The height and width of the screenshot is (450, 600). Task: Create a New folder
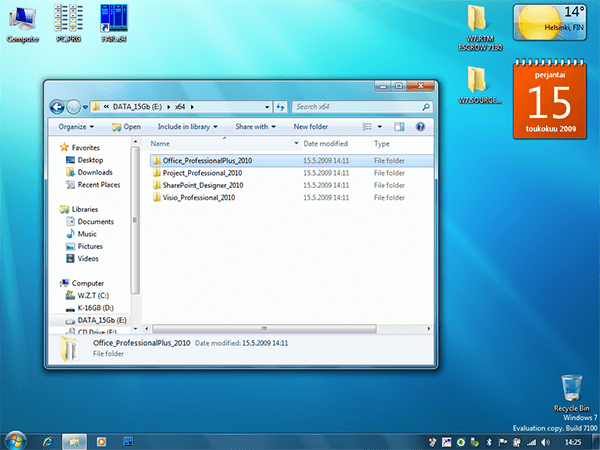point(311,127)
